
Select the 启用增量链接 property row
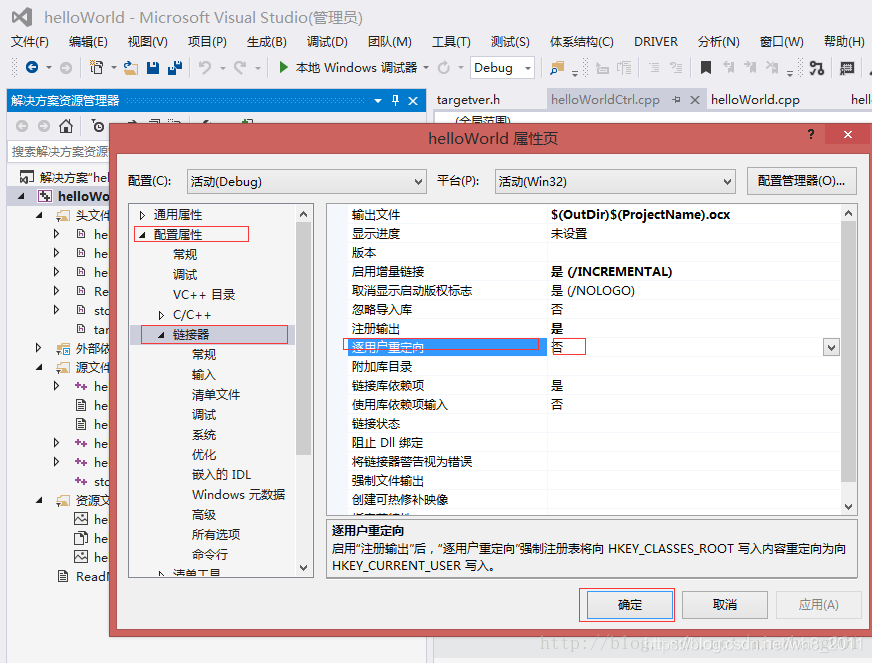[x=594, y=272]
